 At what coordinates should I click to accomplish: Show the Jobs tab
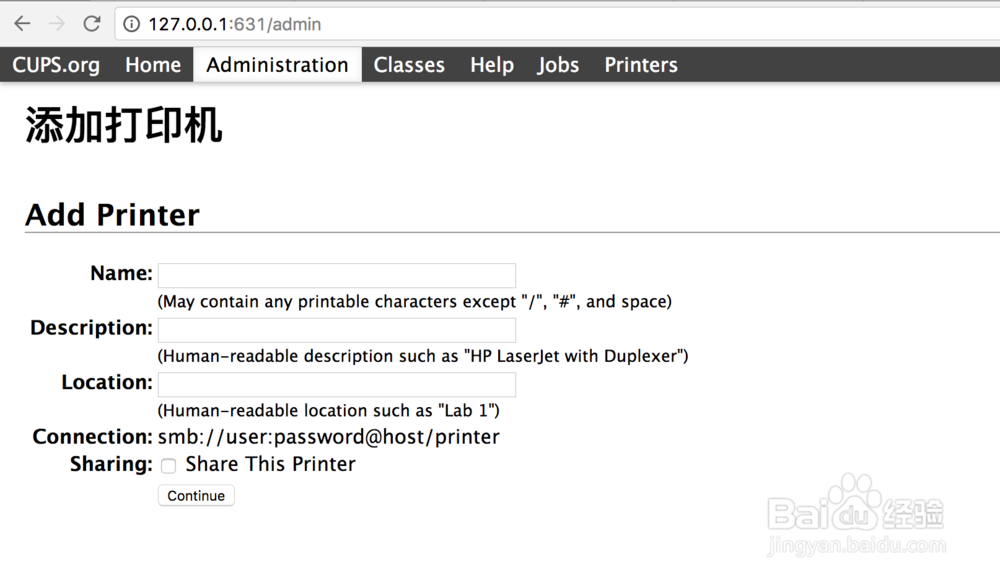click(558, 65)
